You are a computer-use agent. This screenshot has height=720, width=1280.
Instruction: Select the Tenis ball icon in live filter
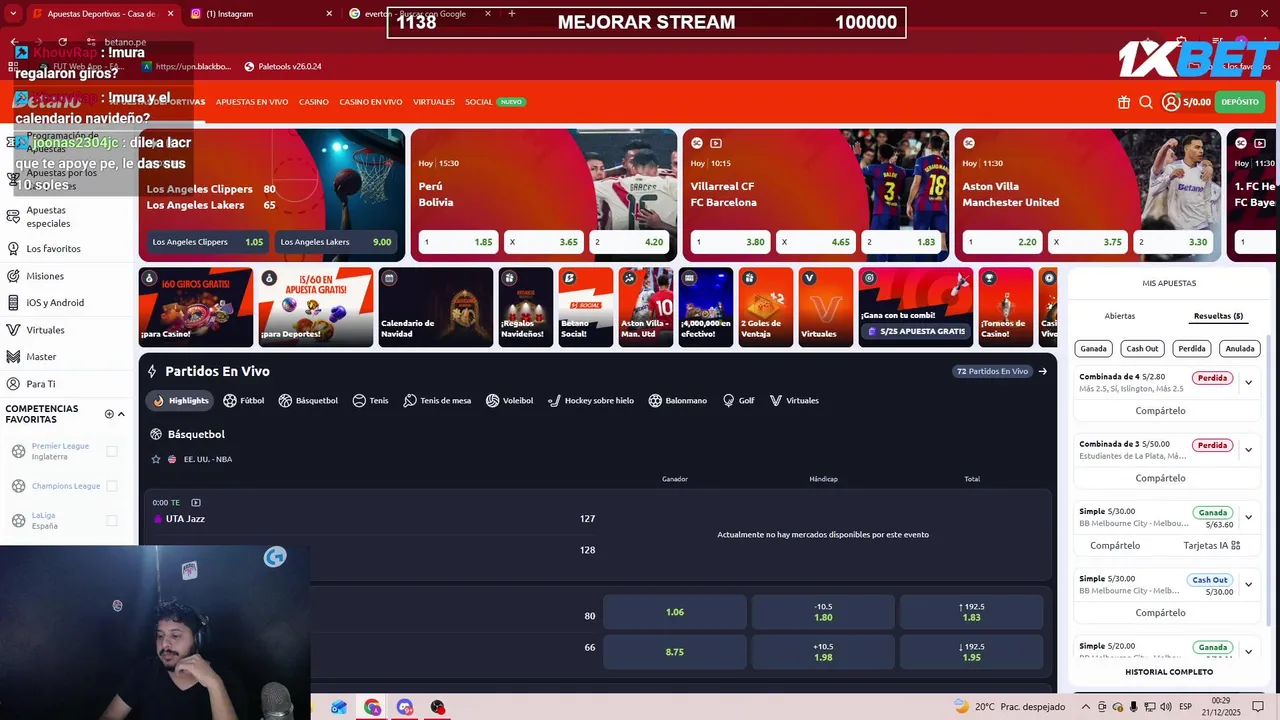click(359, 401)
